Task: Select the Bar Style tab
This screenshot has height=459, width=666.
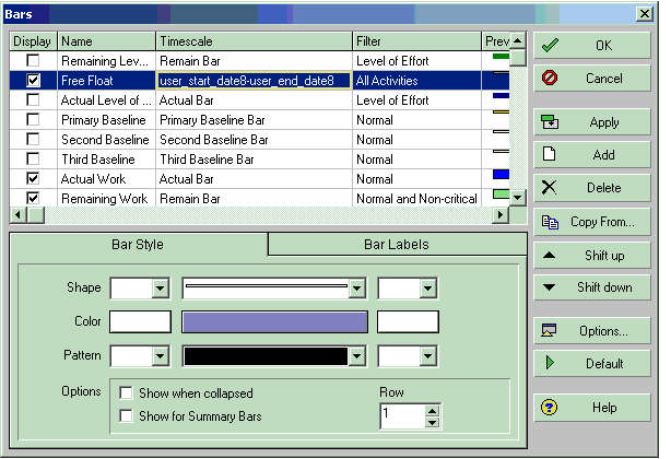Action: 136,244
